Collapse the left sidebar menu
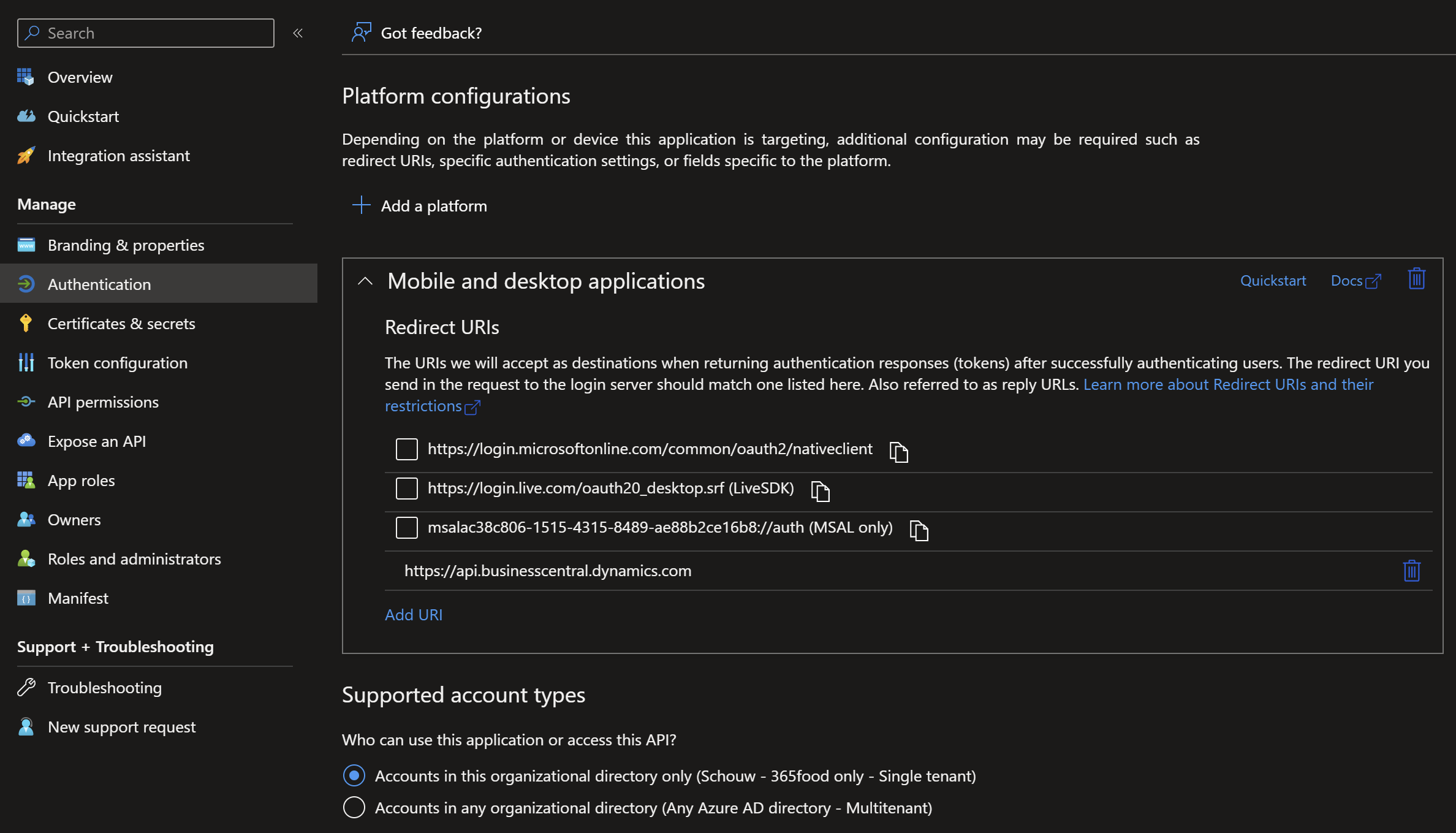Image resolution: width=1456 pixels, height=833 pixels. (298, 33)
